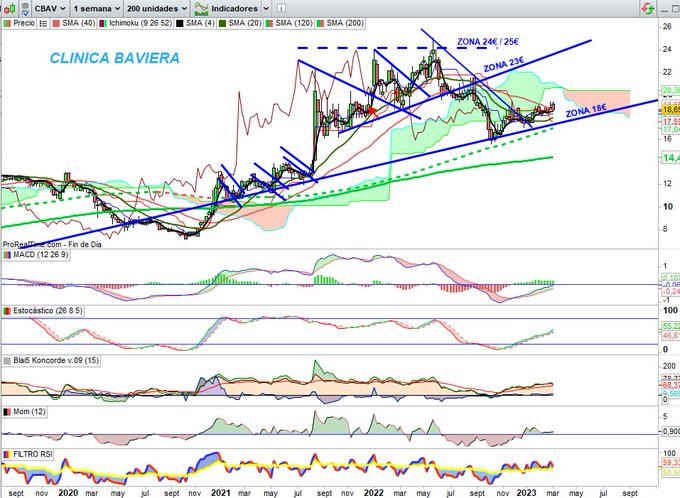Viewport: 680px width, 498px height.
Task: Click the SMA (20) indicator label
Action: pos(245,23)
